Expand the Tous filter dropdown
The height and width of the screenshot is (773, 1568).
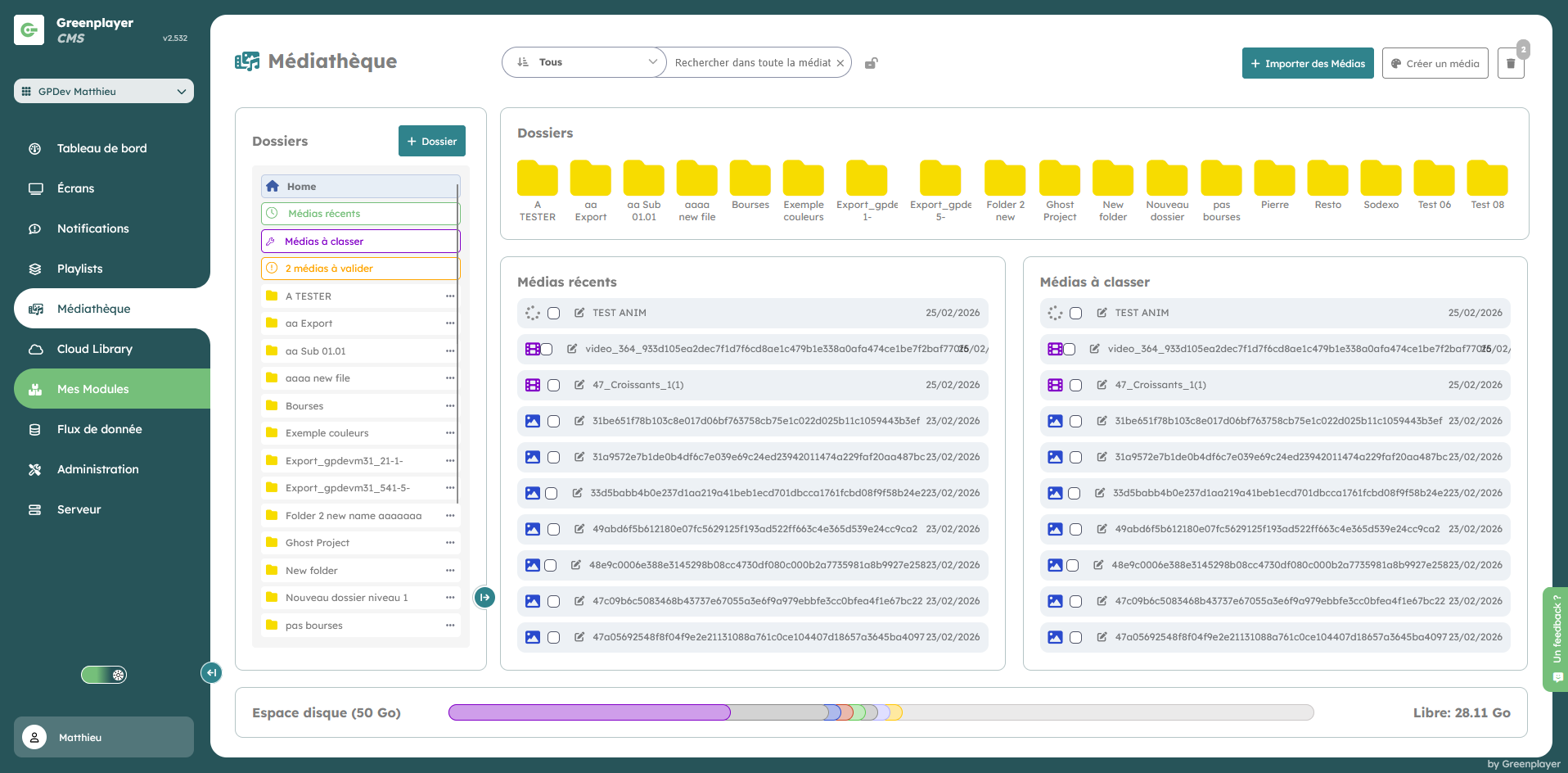(584, 62)
